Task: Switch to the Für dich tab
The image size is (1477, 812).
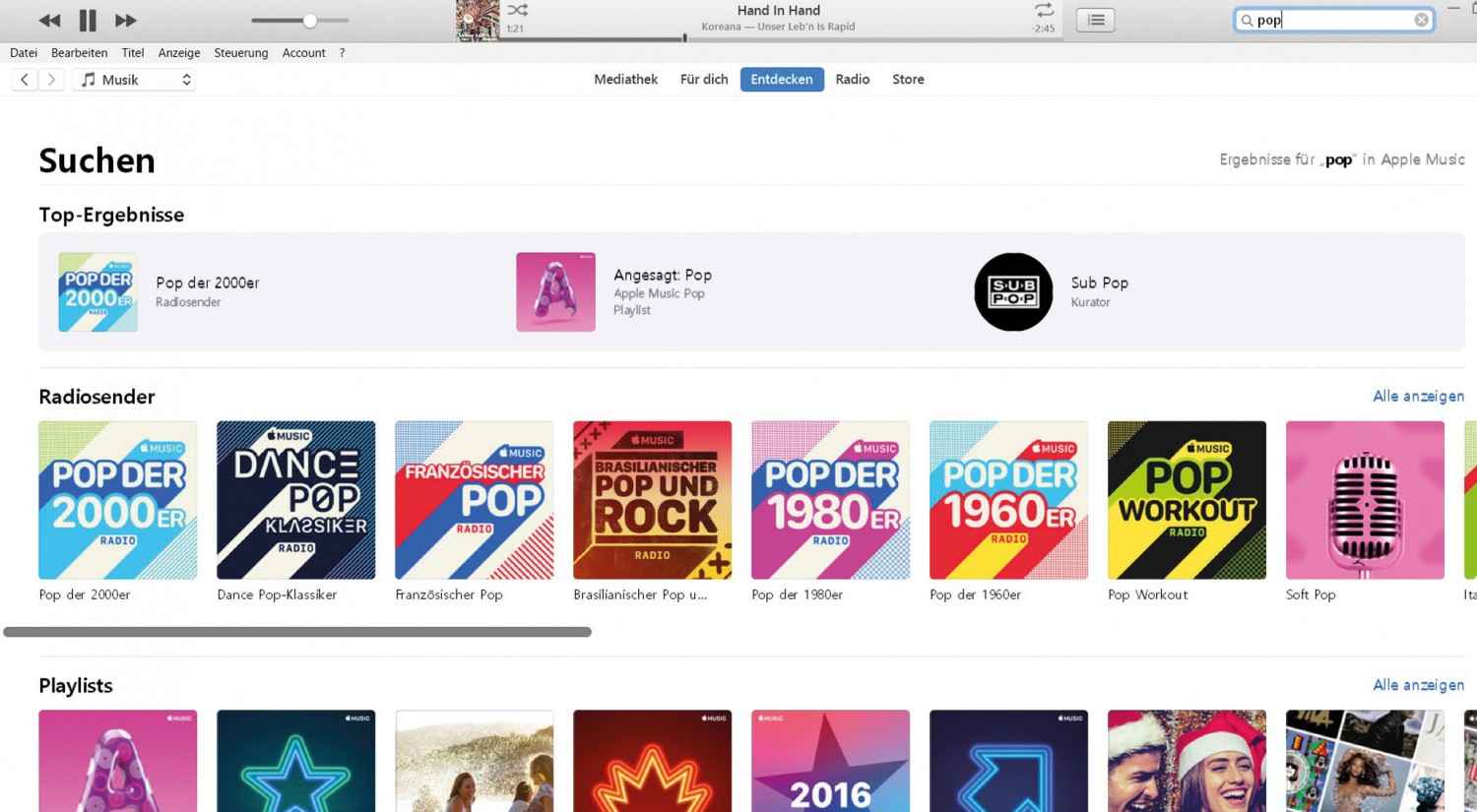Action: pyautogui.click(x=704, y=80)
